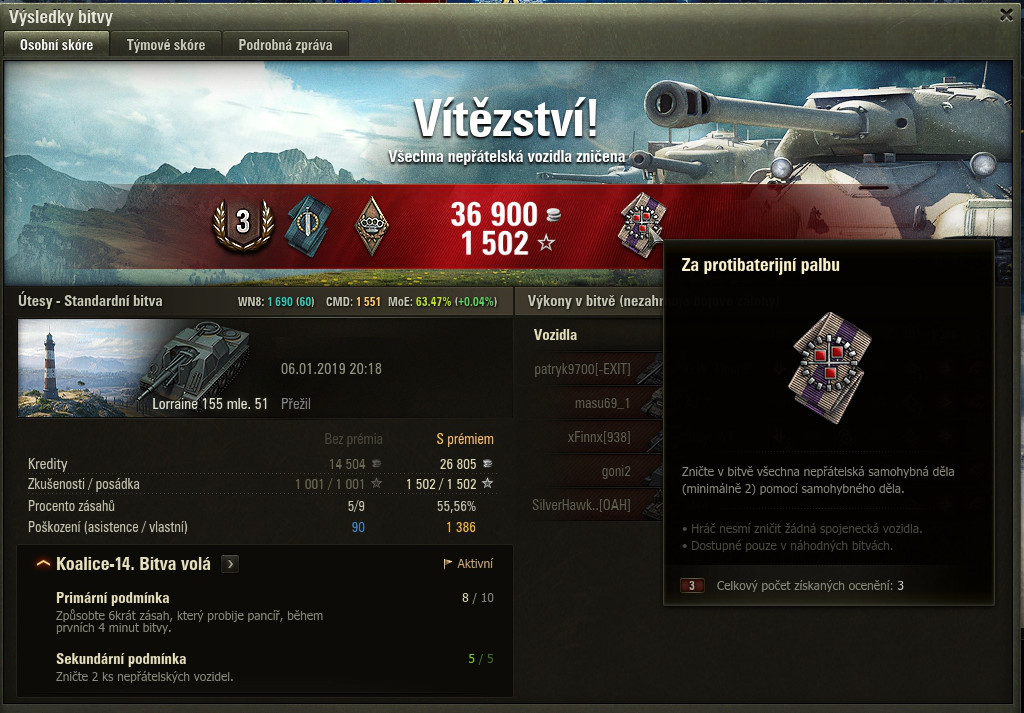1024x713 pixels.
Task: Click the orange Aktivní flag icon
Action: pyautogui.click(x=447, y=563)
